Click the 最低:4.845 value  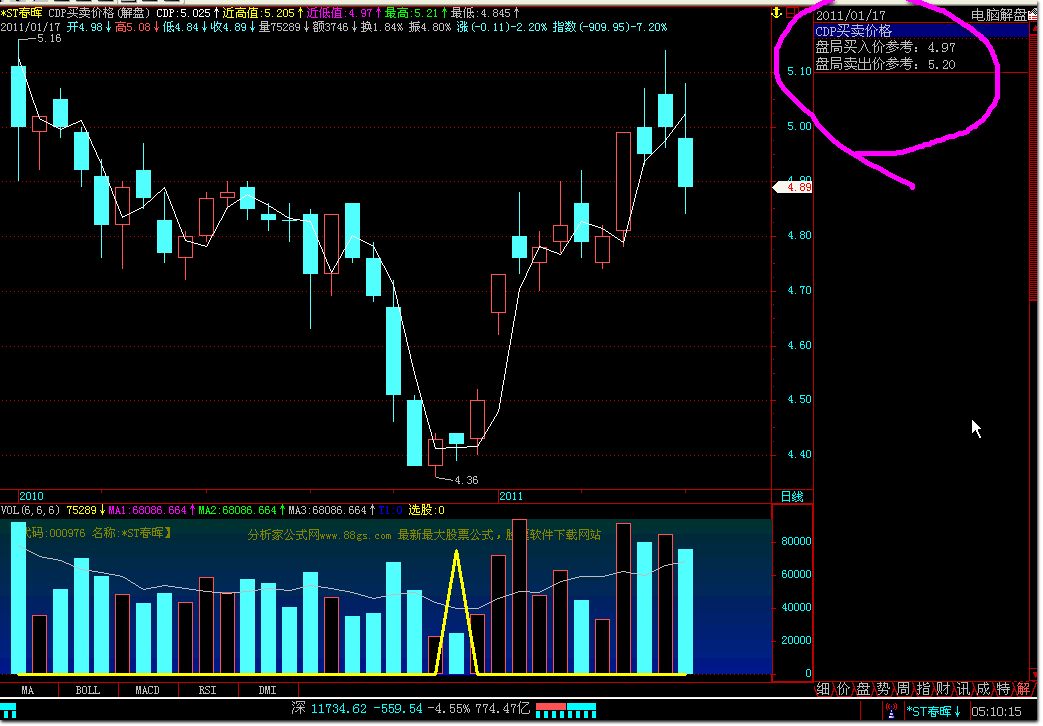point(480,13)
